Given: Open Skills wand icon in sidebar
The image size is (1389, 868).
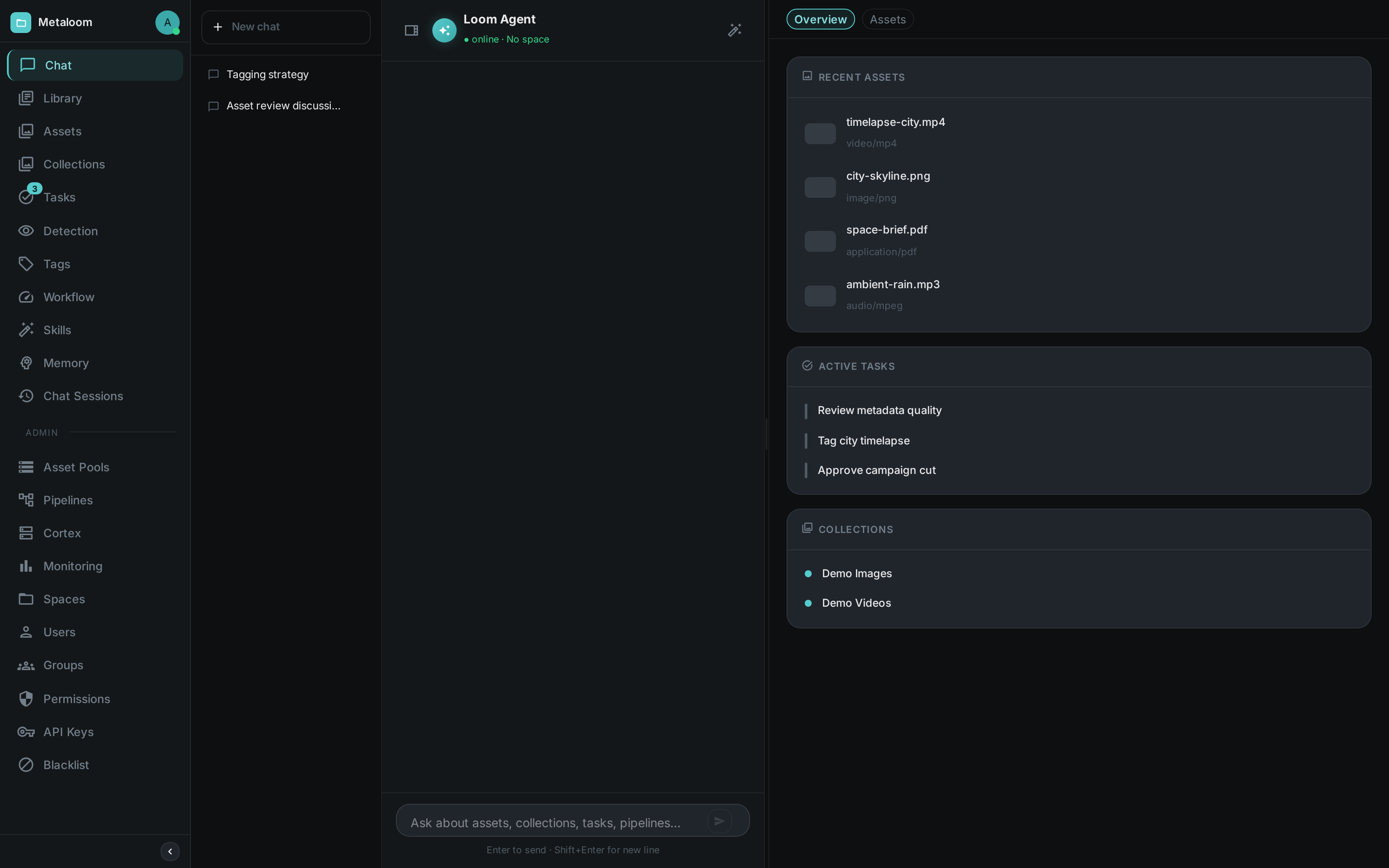Looking at the screenshot, I should point(26,330).
